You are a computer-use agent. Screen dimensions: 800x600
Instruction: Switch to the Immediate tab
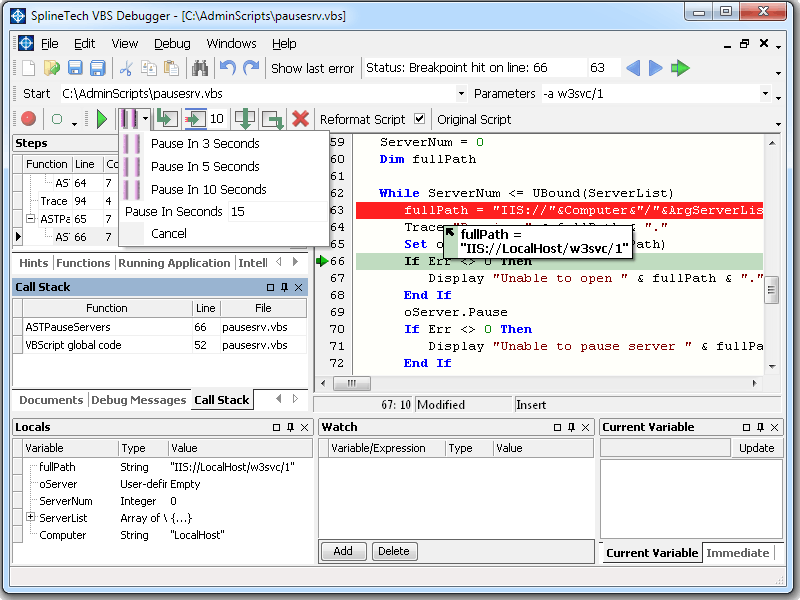[x=737, y=553]
